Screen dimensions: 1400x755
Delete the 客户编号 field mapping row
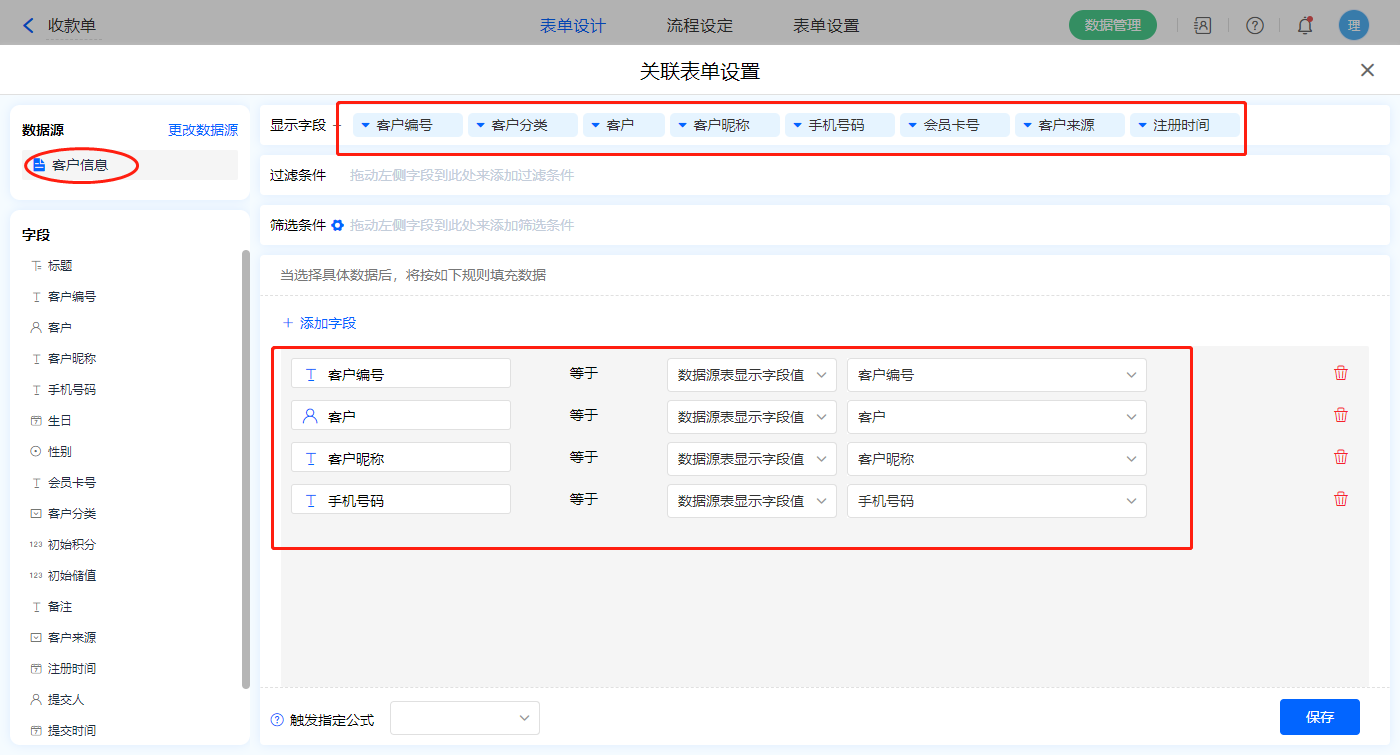(x=1341, y=373)
